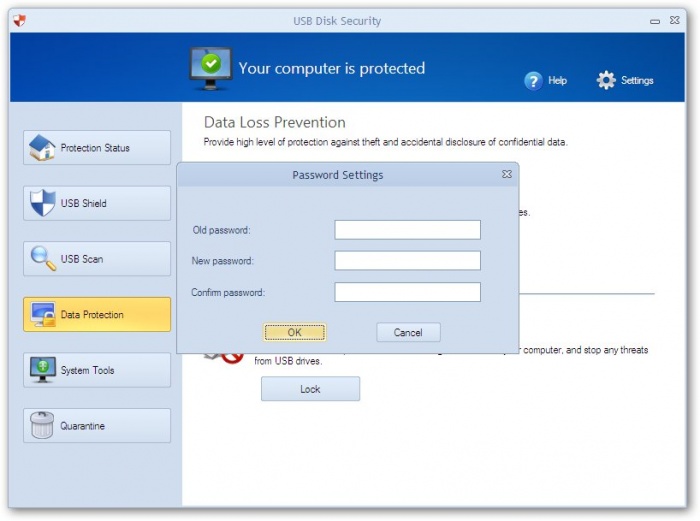Click the Protection Status house icon
This screenshot has width=700, height=521.
(x=42, y=147)
